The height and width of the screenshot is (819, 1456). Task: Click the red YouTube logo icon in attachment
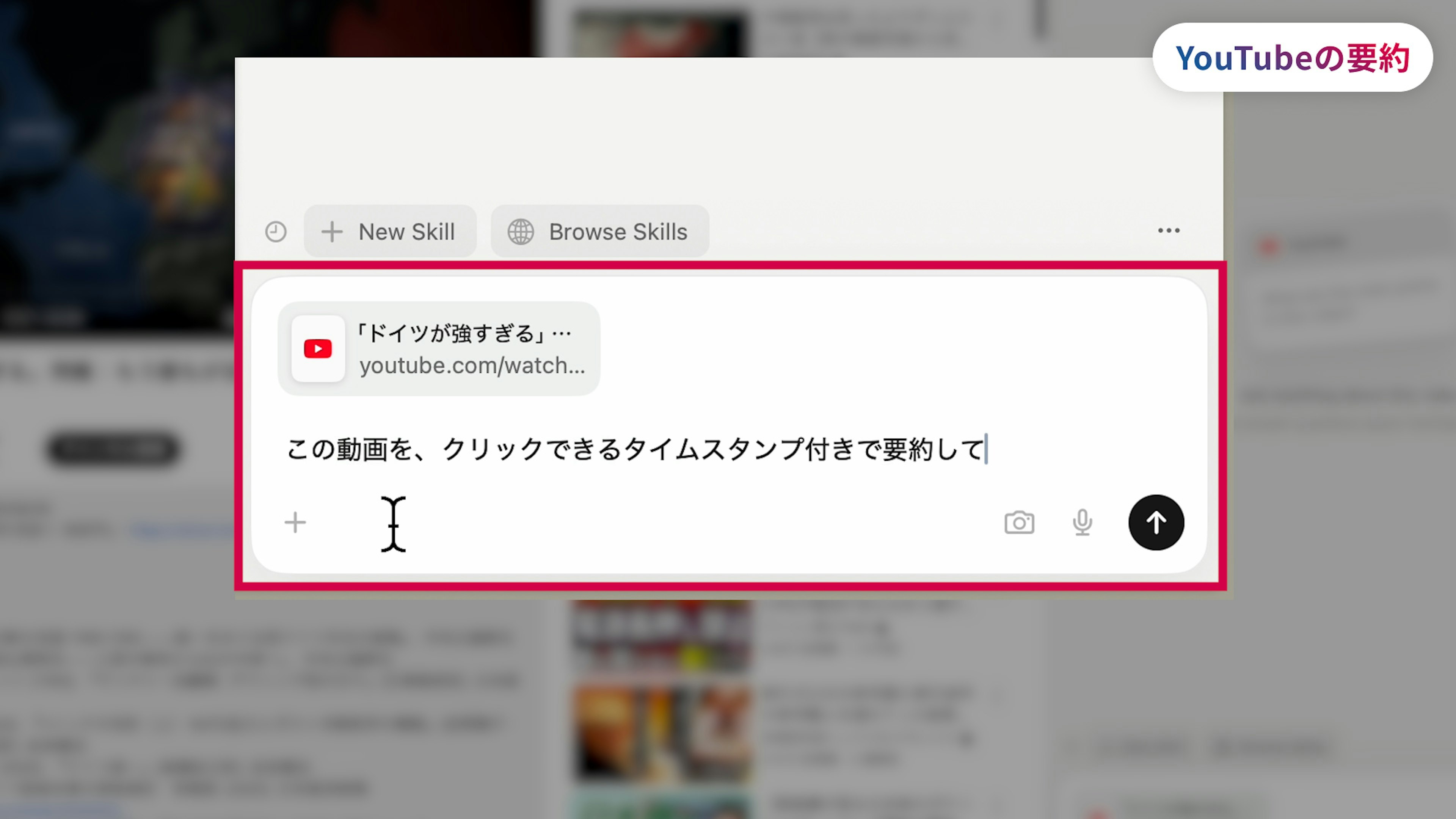[318, 349]
